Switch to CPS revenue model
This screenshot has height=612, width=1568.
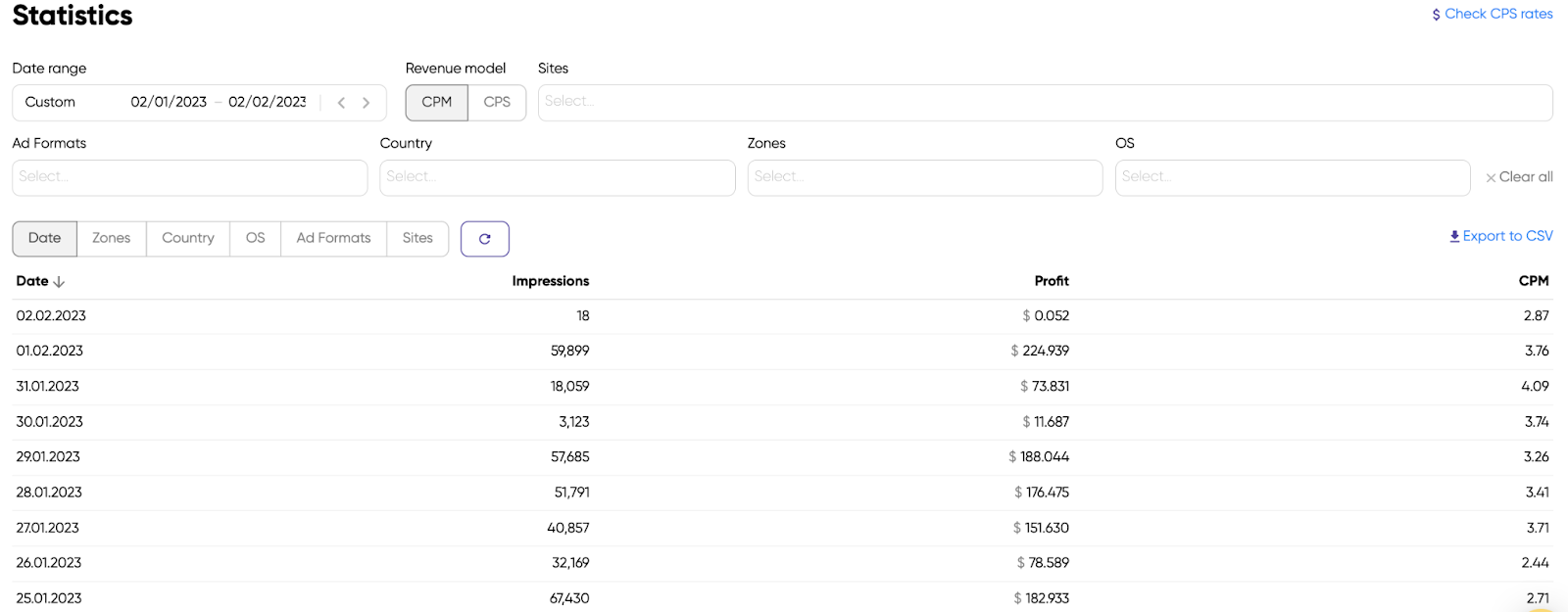coord(497,103)
